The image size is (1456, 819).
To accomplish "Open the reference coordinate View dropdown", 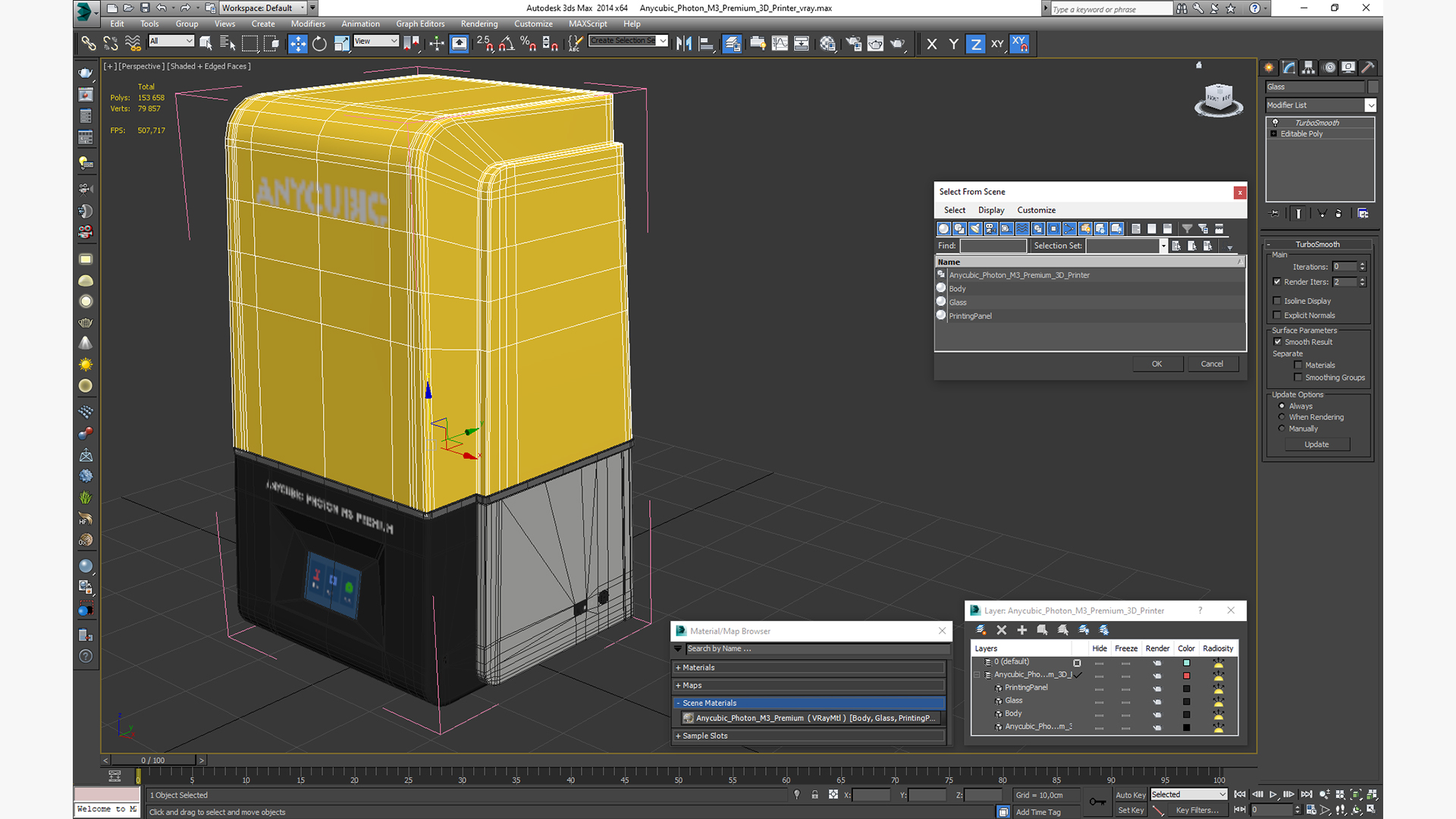I will [376, 41].
